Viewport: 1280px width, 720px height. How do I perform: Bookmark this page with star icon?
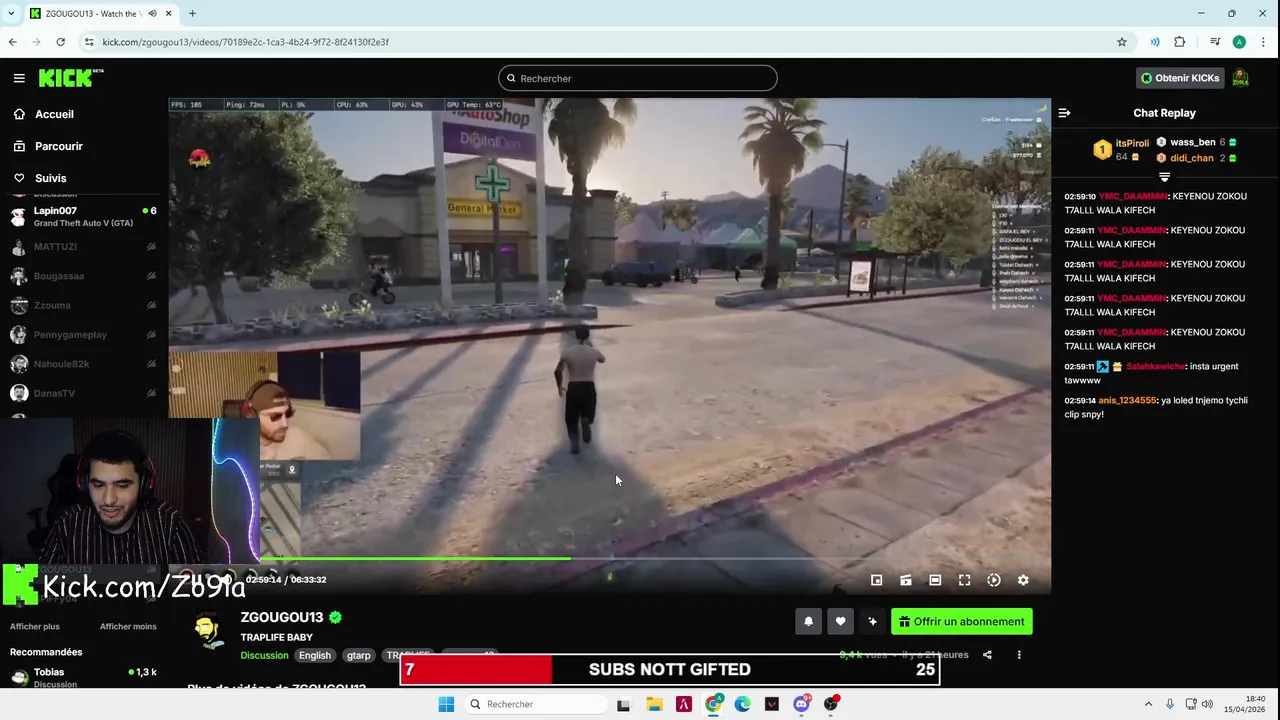pyautogui.click(x=1122, y=42)
